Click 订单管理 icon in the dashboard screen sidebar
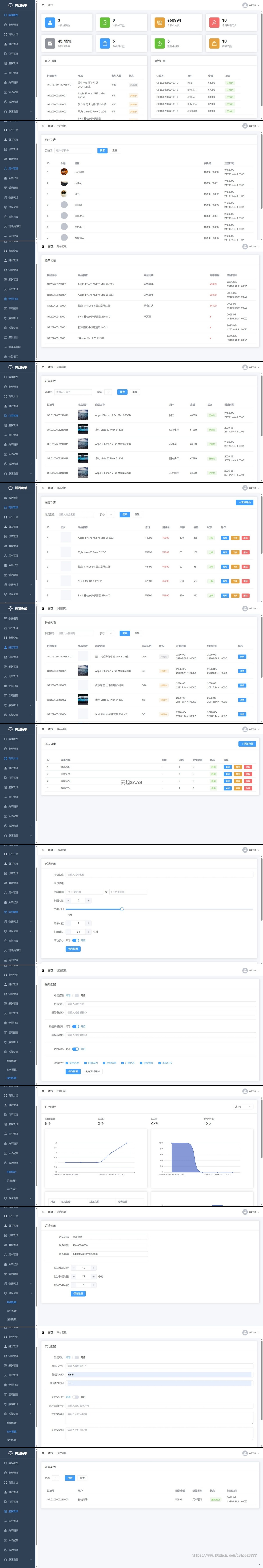The height and width of the screenshot is (1568, 263). (5, 54)
